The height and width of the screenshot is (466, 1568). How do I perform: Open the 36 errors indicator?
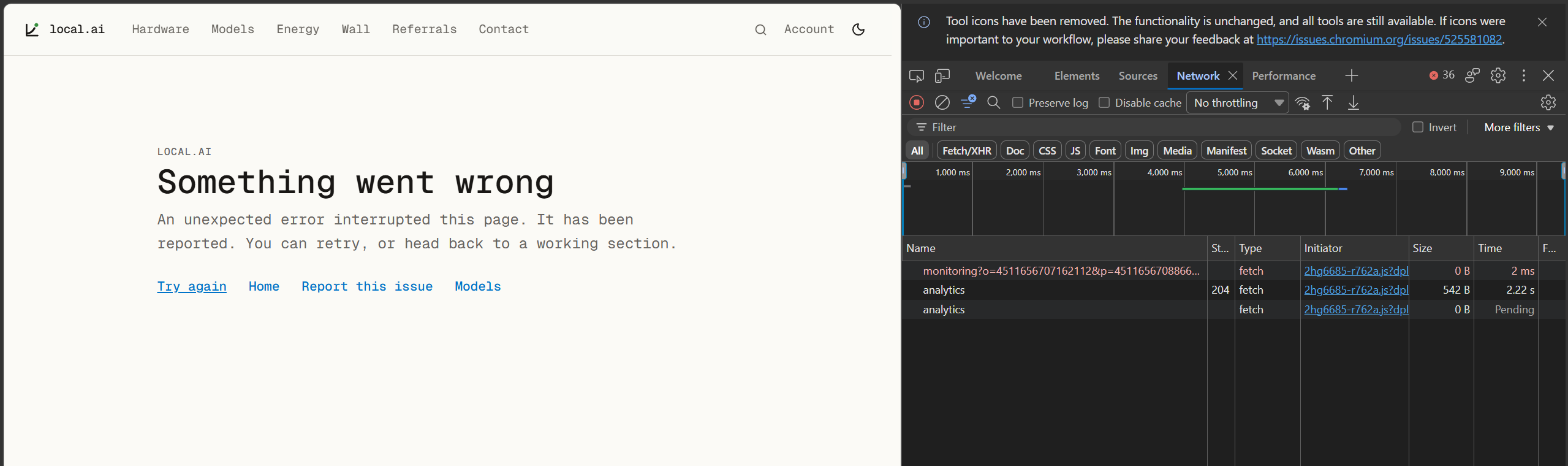1442,75
